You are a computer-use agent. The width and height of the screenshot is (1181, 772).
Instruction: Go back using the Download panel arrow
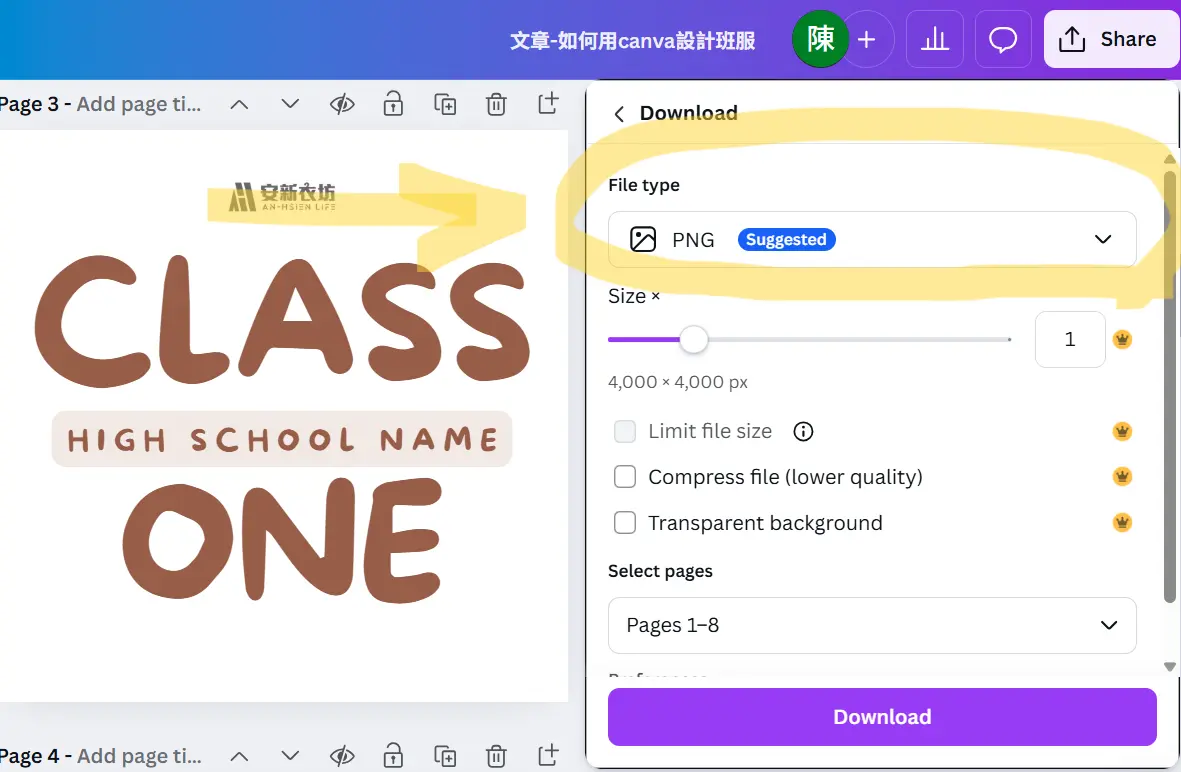tap(619, 113)
